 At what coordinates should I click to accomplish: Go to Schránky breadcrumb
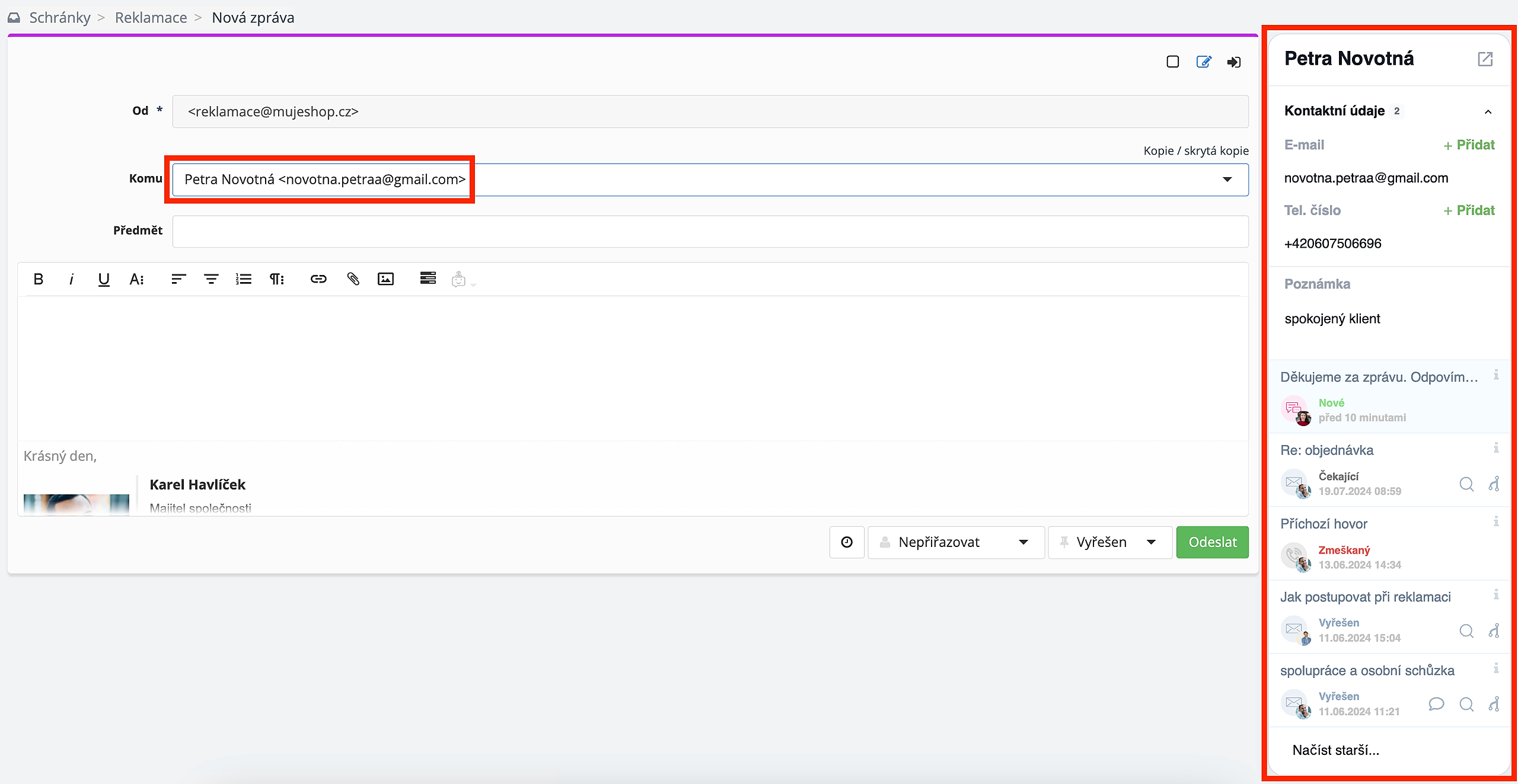pyautogui.click(x=60, y=18)
